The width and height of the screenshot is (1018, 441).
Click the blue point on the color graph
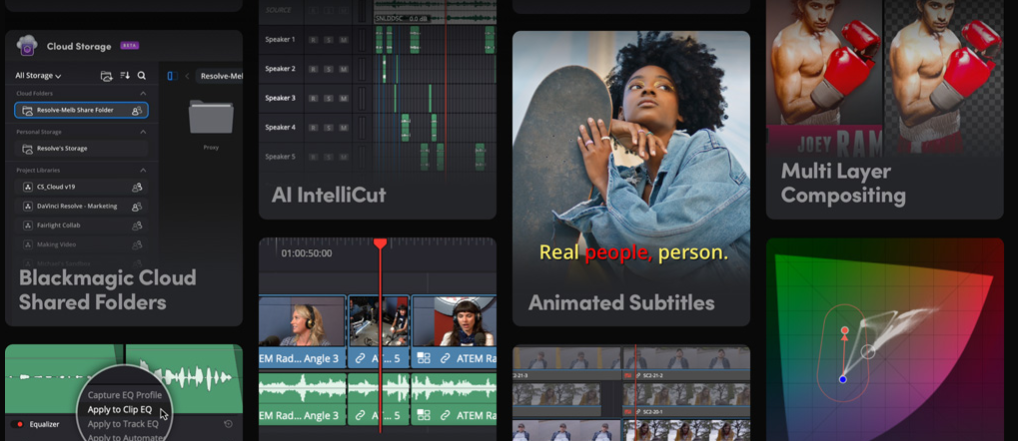(843, 379)
